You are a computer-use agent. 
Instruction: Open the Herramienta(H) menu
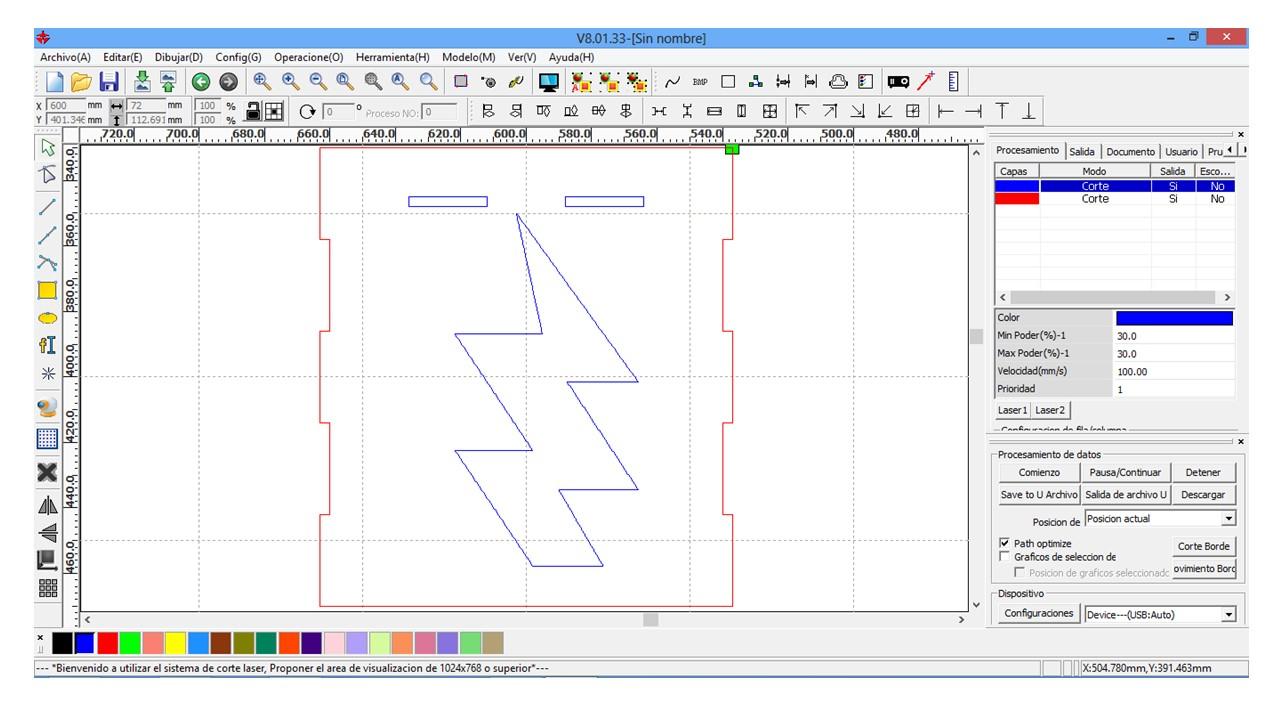[393, 57]
